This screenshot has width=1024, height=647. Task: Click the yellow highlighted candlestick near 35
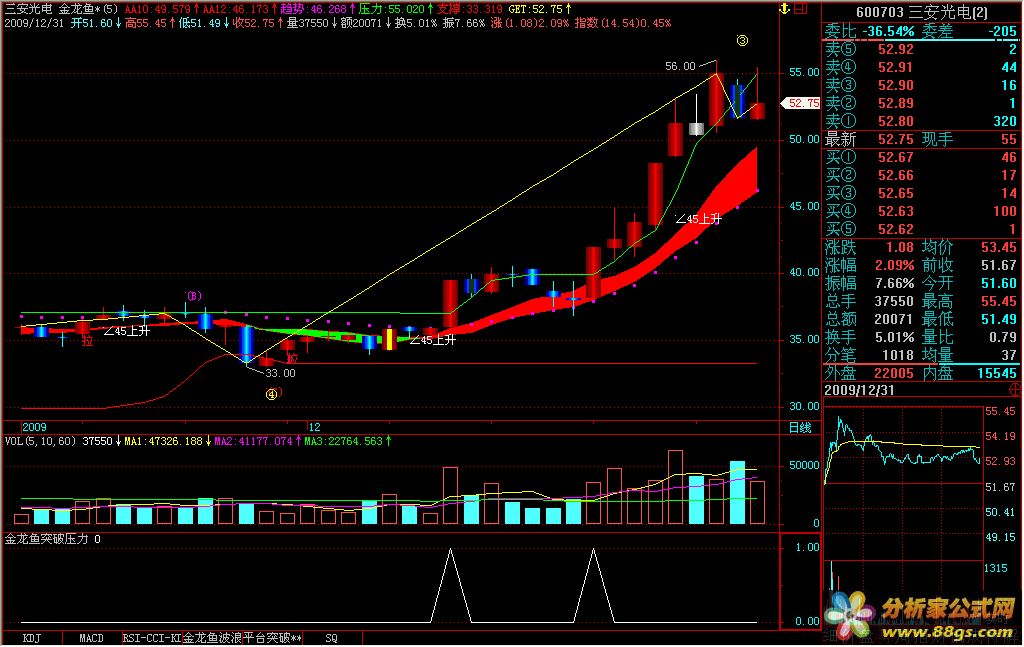pyautogui.click(x=390, y=338)
